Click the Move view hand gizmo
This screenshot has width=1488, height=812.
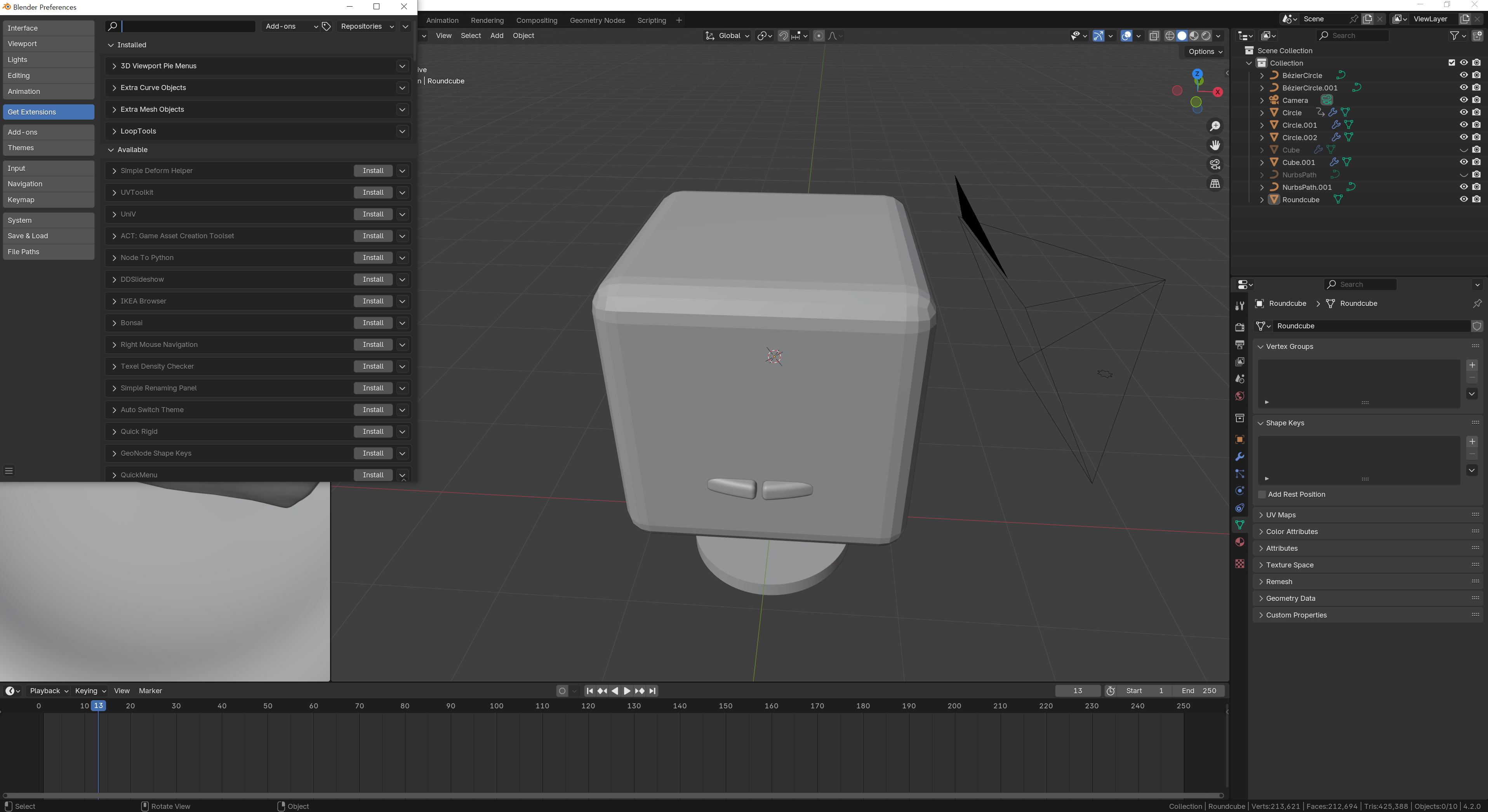coord(1215,145)
